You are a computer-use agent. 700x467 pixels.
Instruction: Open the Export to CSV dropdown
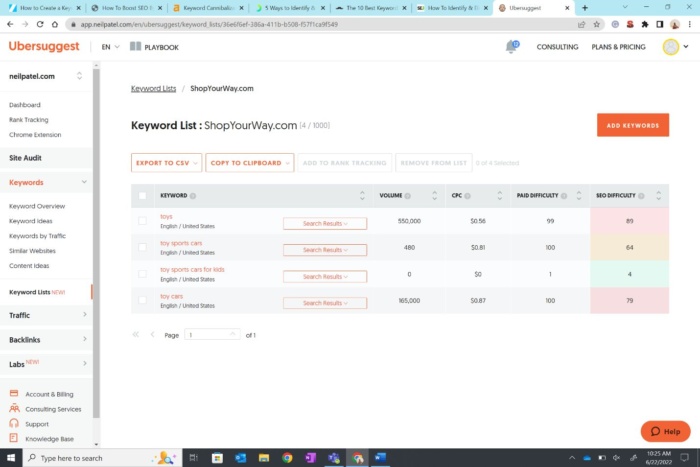pos(167,163)
